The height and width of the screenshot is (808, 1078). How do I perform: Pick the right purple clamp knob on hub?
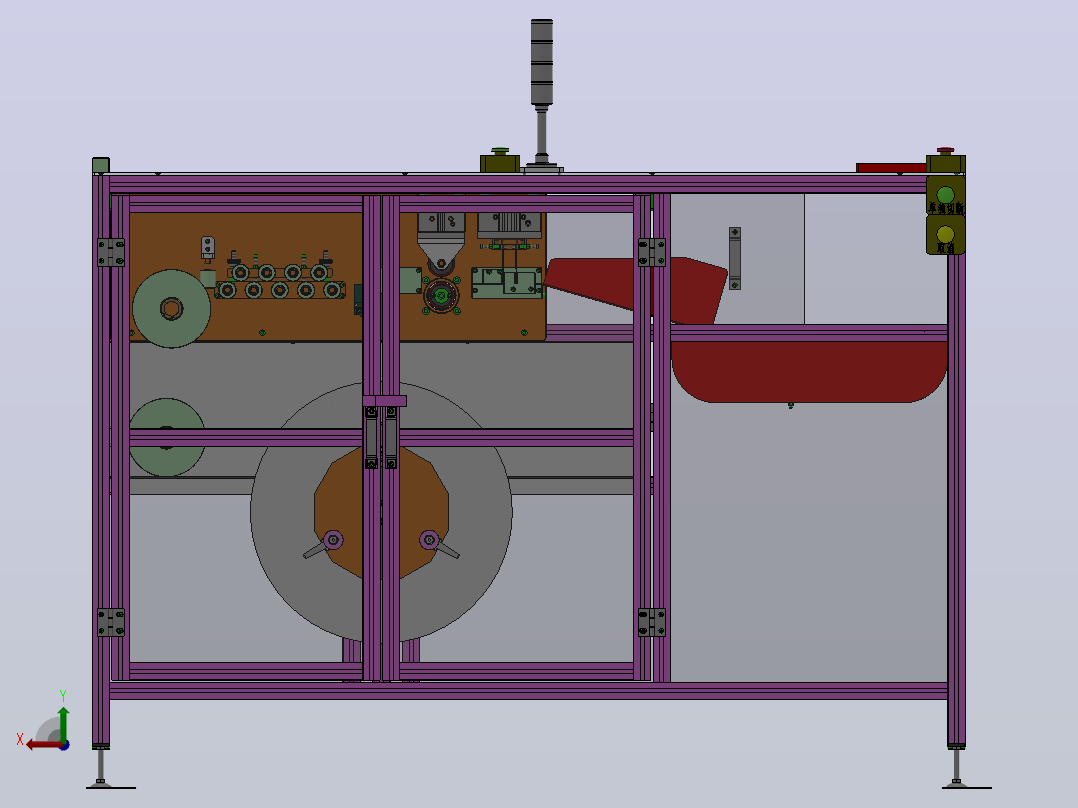429,540
